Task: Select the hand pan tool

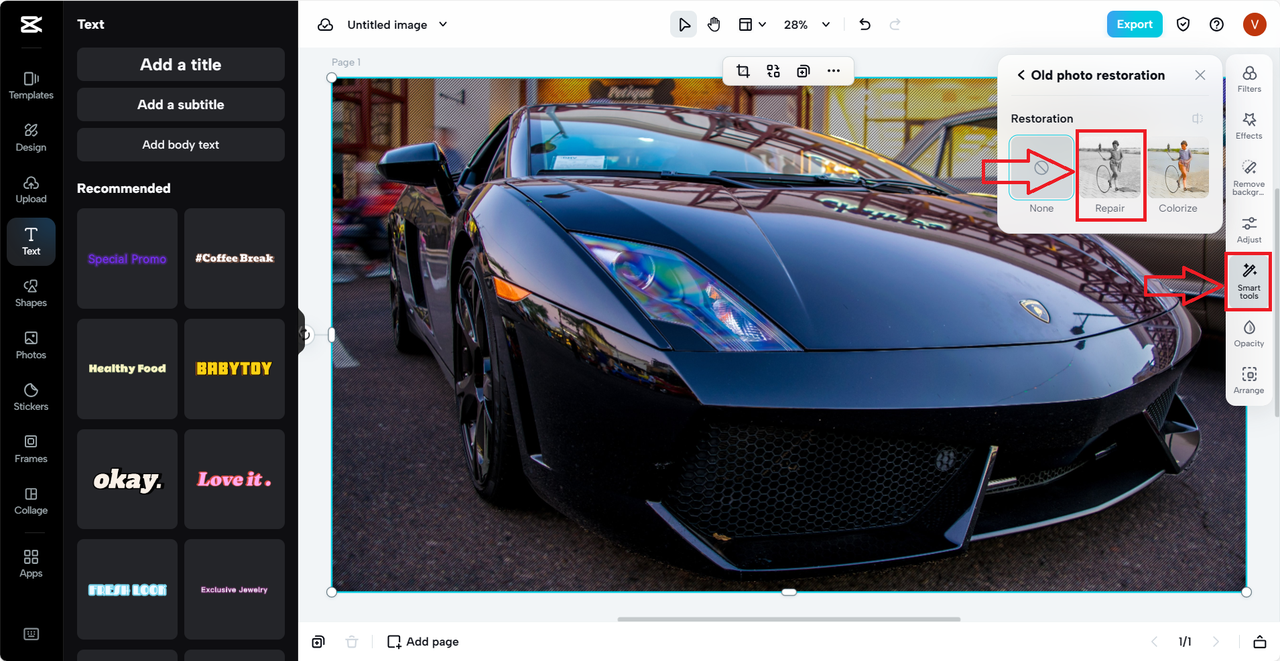Action: pos(714,24)
